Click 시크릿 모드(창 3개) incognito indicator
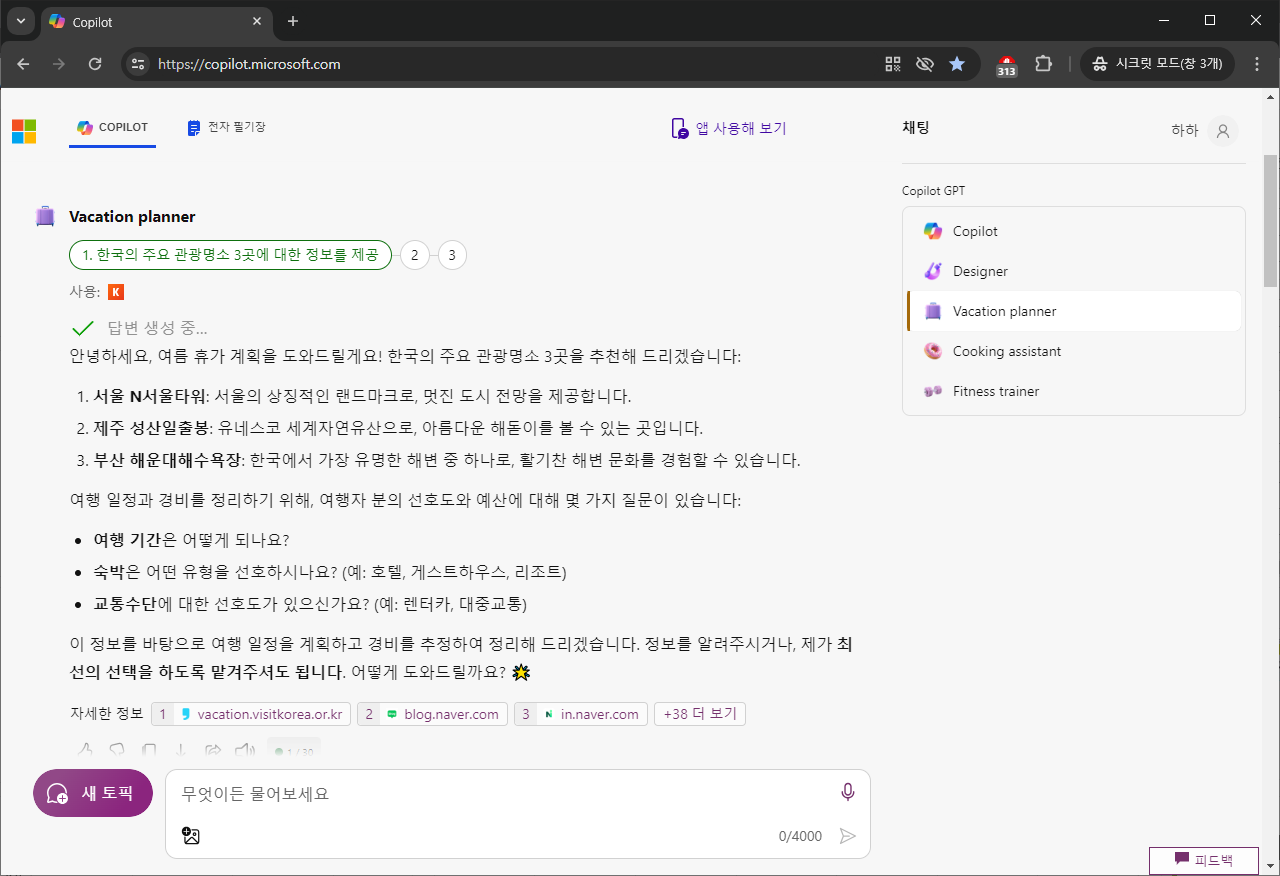 (x=1158, y=64)
